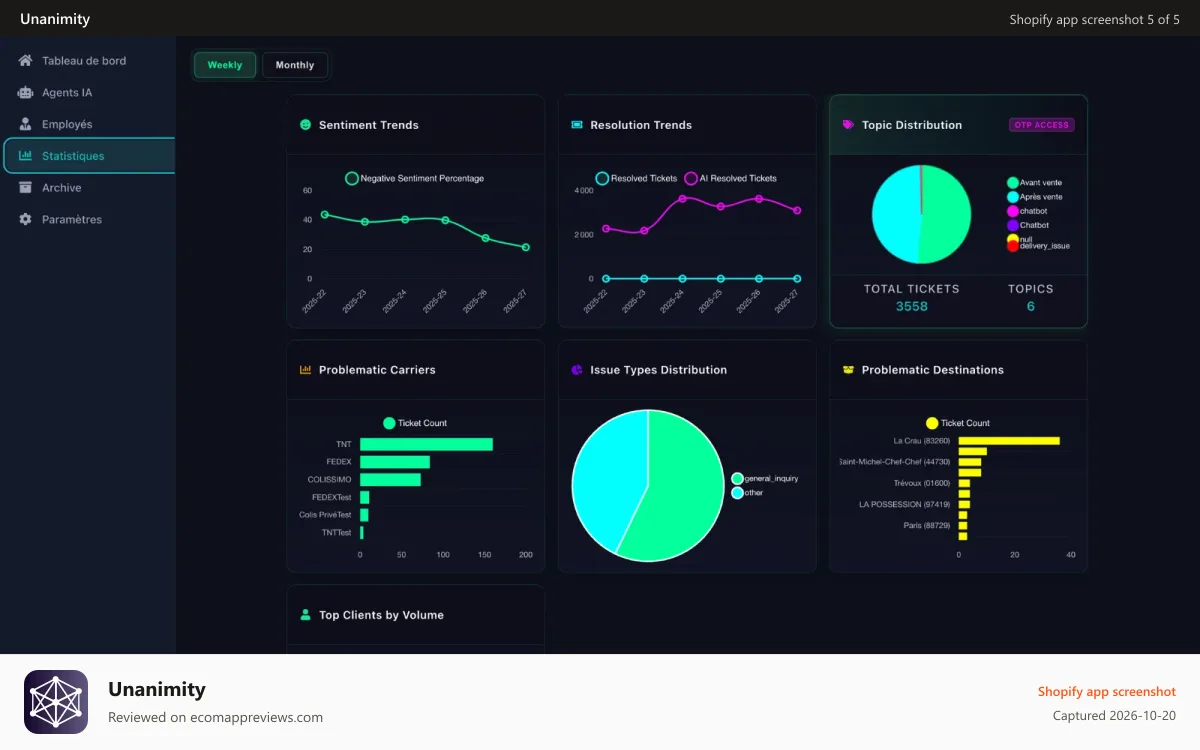Click the OTP ACCESS badge
The width and height of the screenshot is (1200, 750).
point(1042,125)
